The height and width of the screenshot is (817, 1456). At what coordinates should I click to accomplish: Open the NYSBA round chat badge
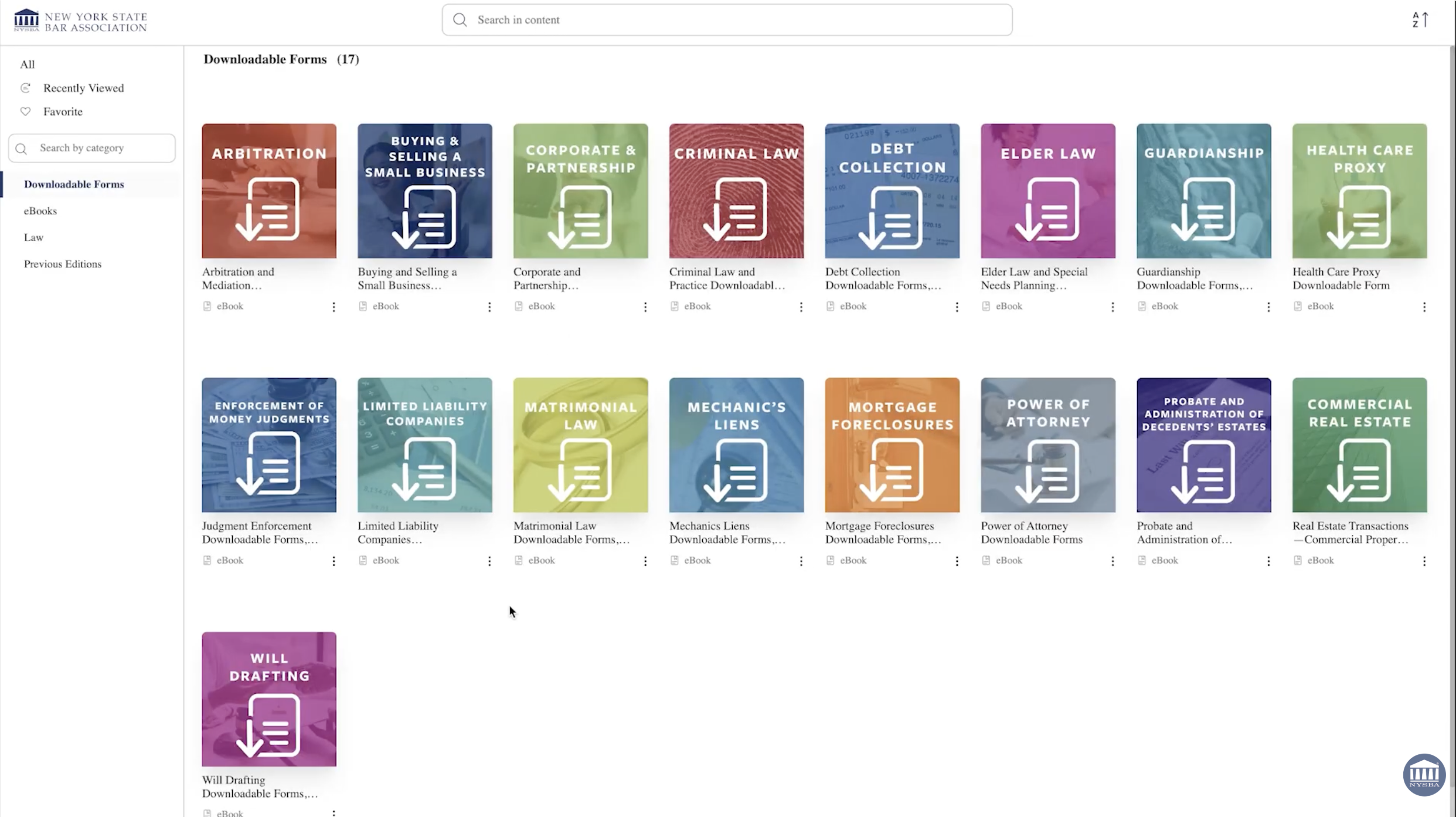pos(1424,774)
